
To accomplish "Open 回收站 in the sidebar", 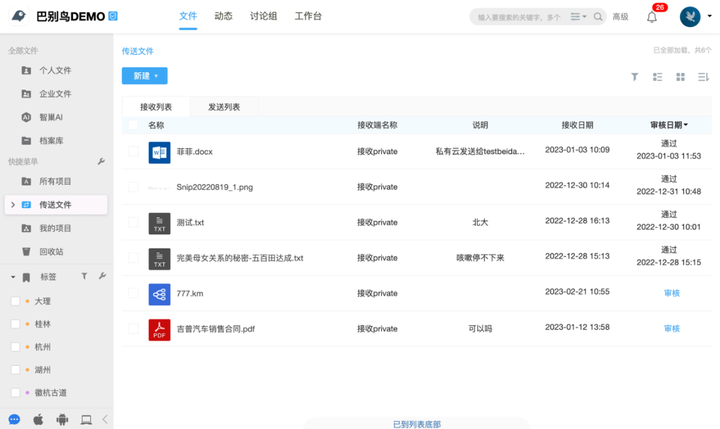I will [x=51, y=252].
